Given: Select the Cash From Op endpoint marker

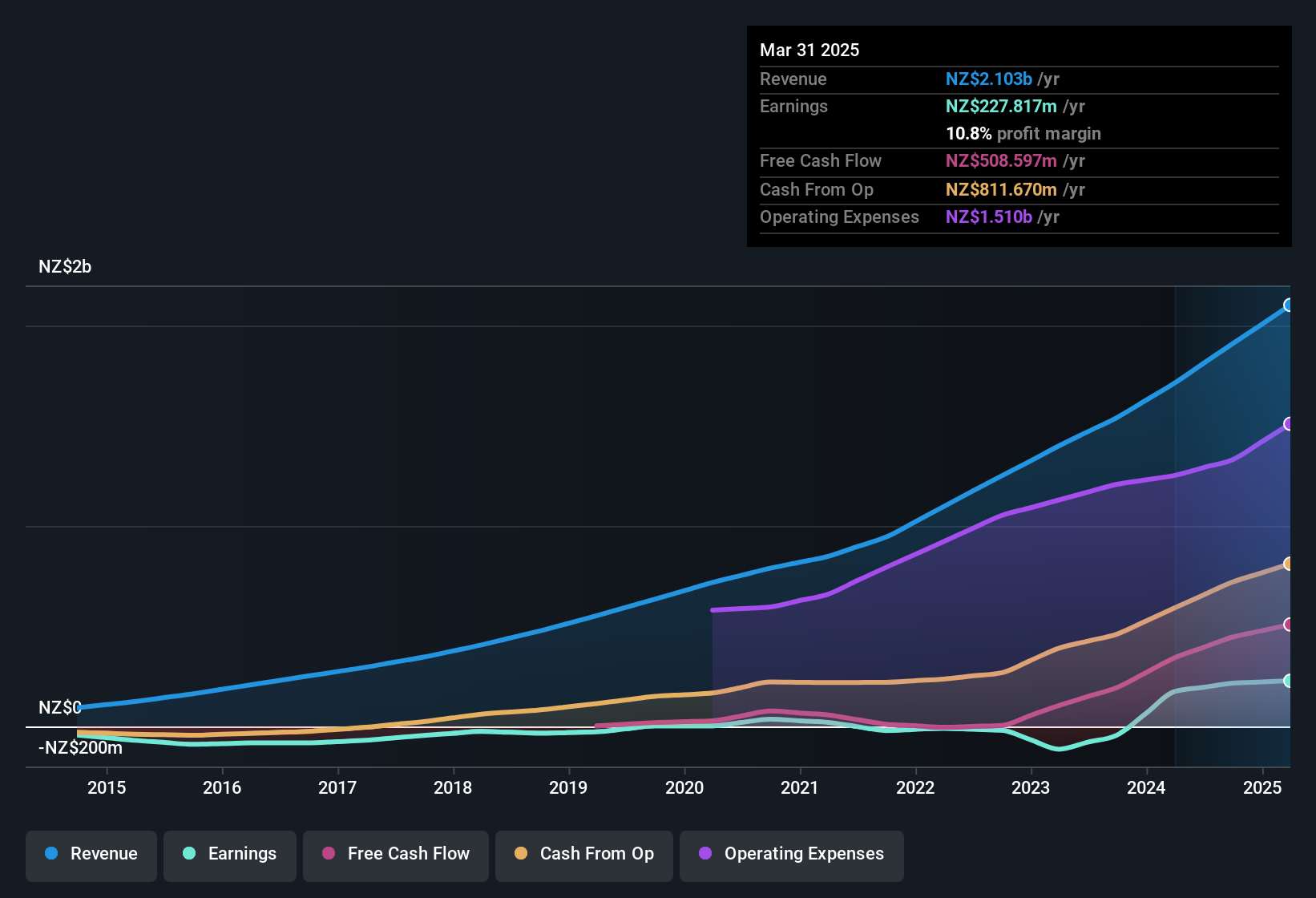Looking at the screenshot, I should [1289, 564].
